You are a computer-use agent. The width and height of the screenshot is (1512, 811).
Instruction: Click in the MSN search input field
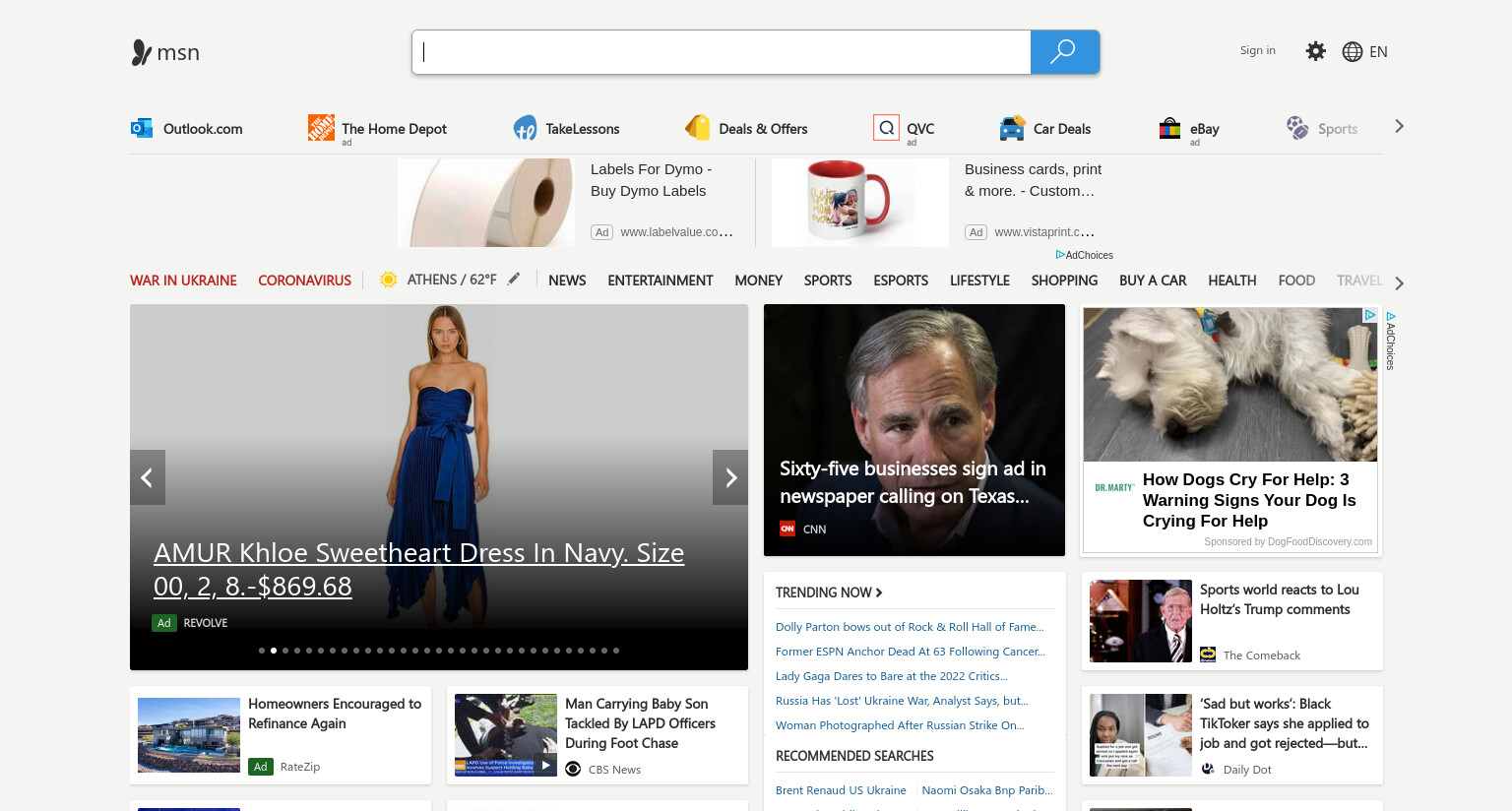(x=722, y=52)
